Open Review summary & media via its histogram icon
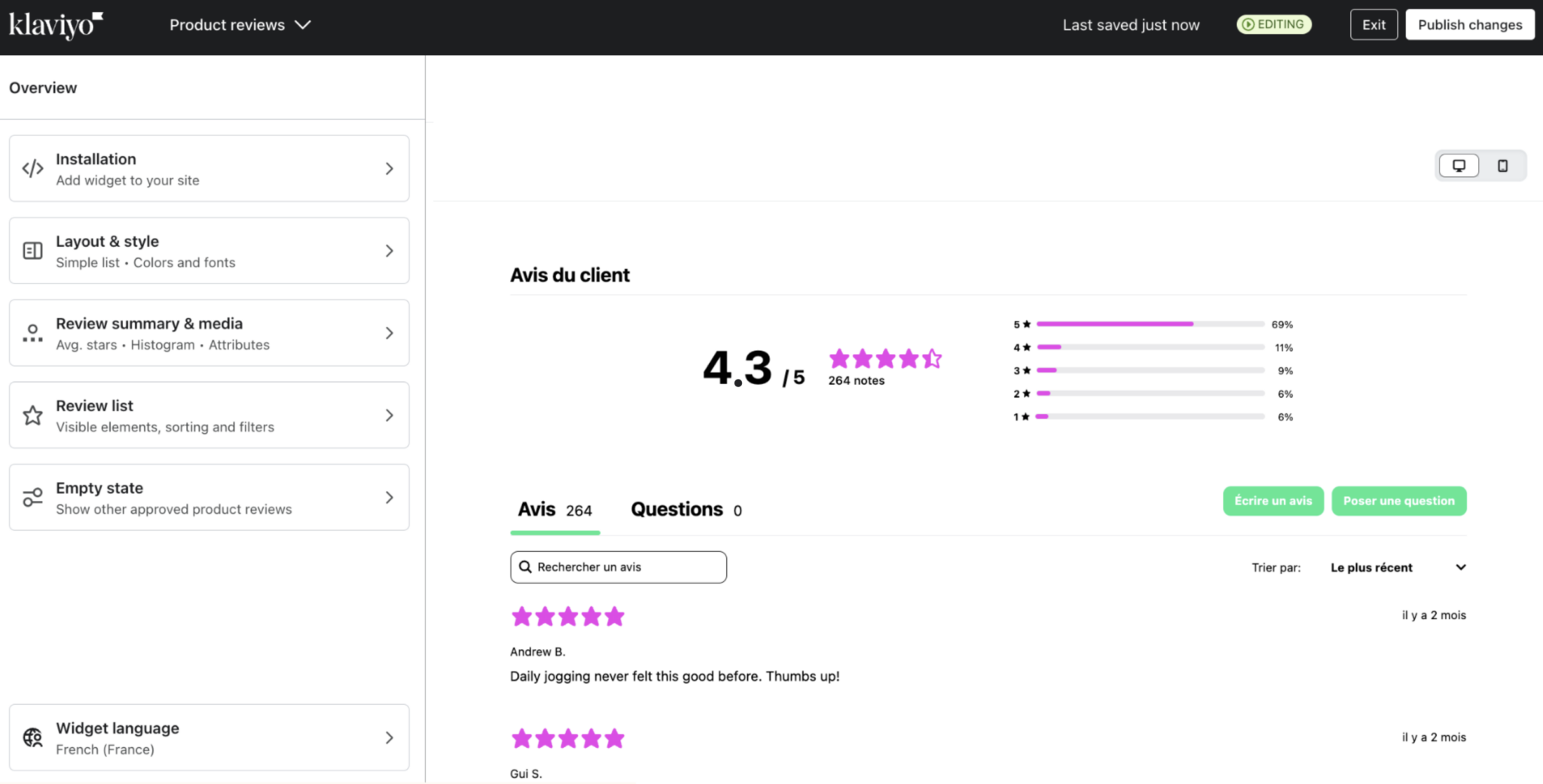 tap(32, 333)
